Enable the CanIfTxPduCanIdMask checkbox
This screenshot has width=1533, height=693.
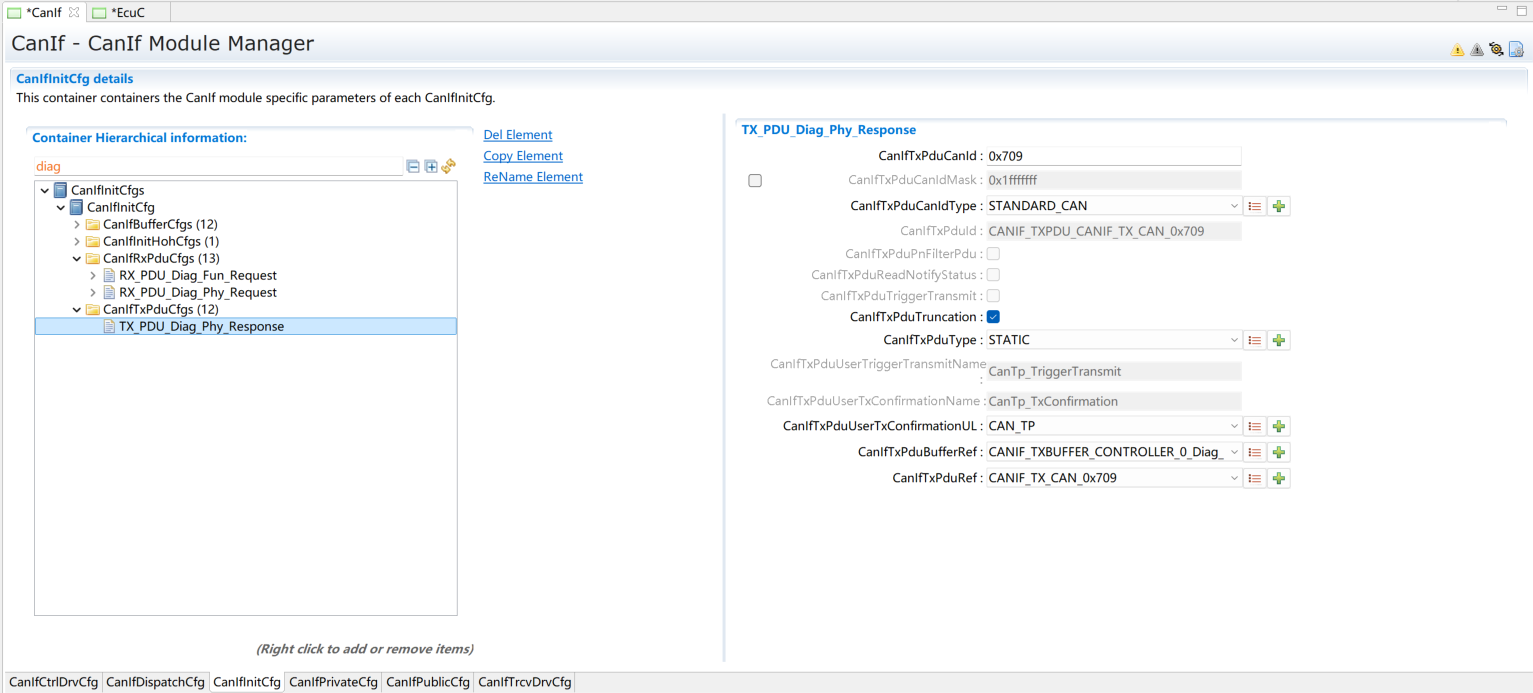pos(755,181)
